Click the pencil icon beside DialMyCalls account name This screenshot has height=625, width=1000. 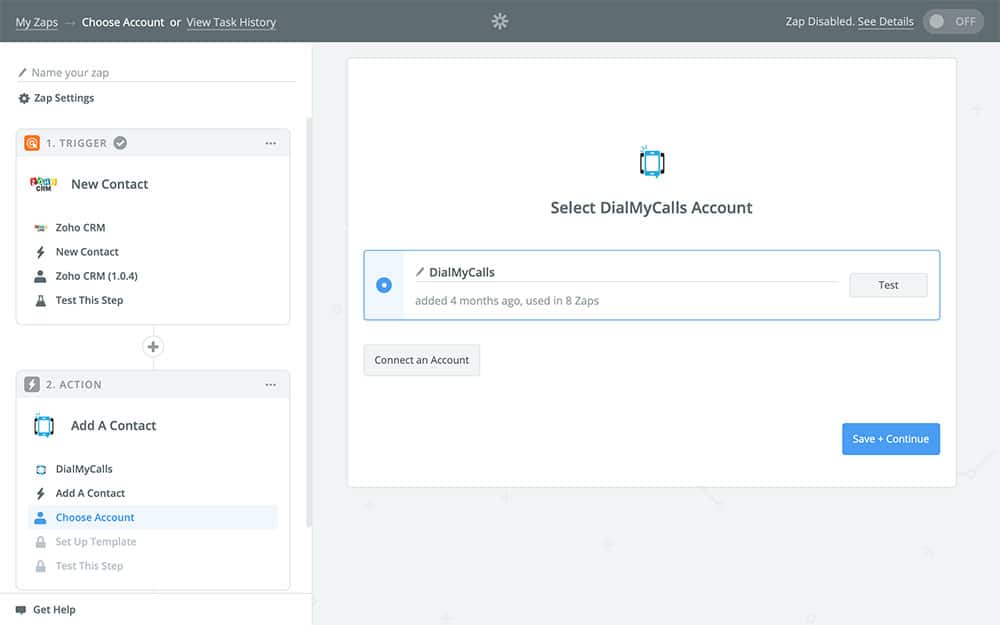pos(420,272)
